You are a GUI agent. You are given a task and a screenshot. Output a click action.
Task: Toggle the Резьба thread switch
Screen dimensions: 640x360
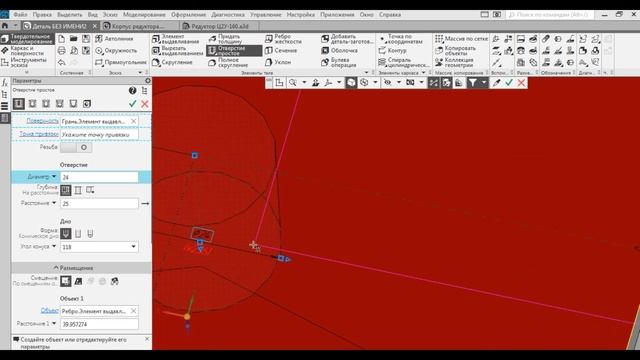click(76, 147)
